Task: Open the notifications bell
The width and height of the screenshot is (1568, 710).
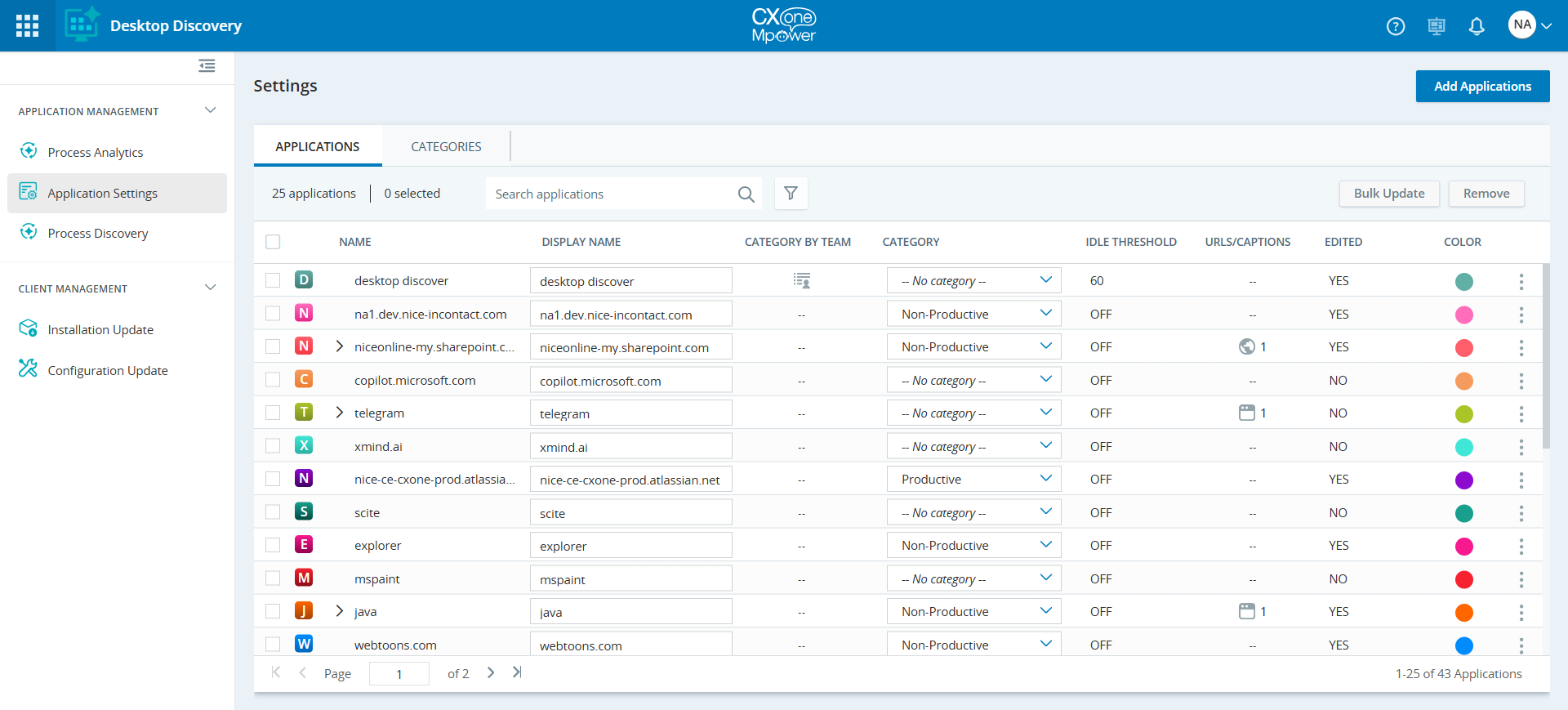Action: tap(1476, 26)
